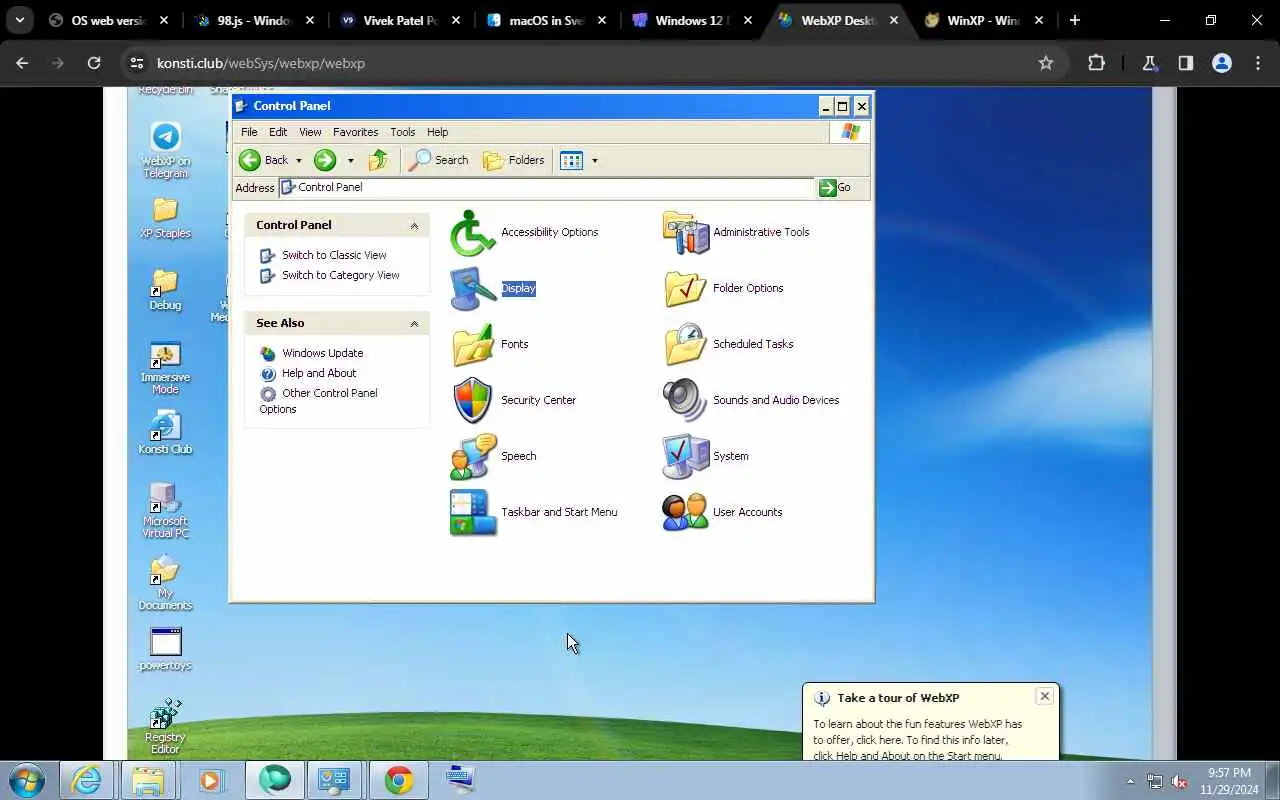This screenshot has height=800, width=1280.
Task: Open the Search toolbar button
Action: point(439,160)
